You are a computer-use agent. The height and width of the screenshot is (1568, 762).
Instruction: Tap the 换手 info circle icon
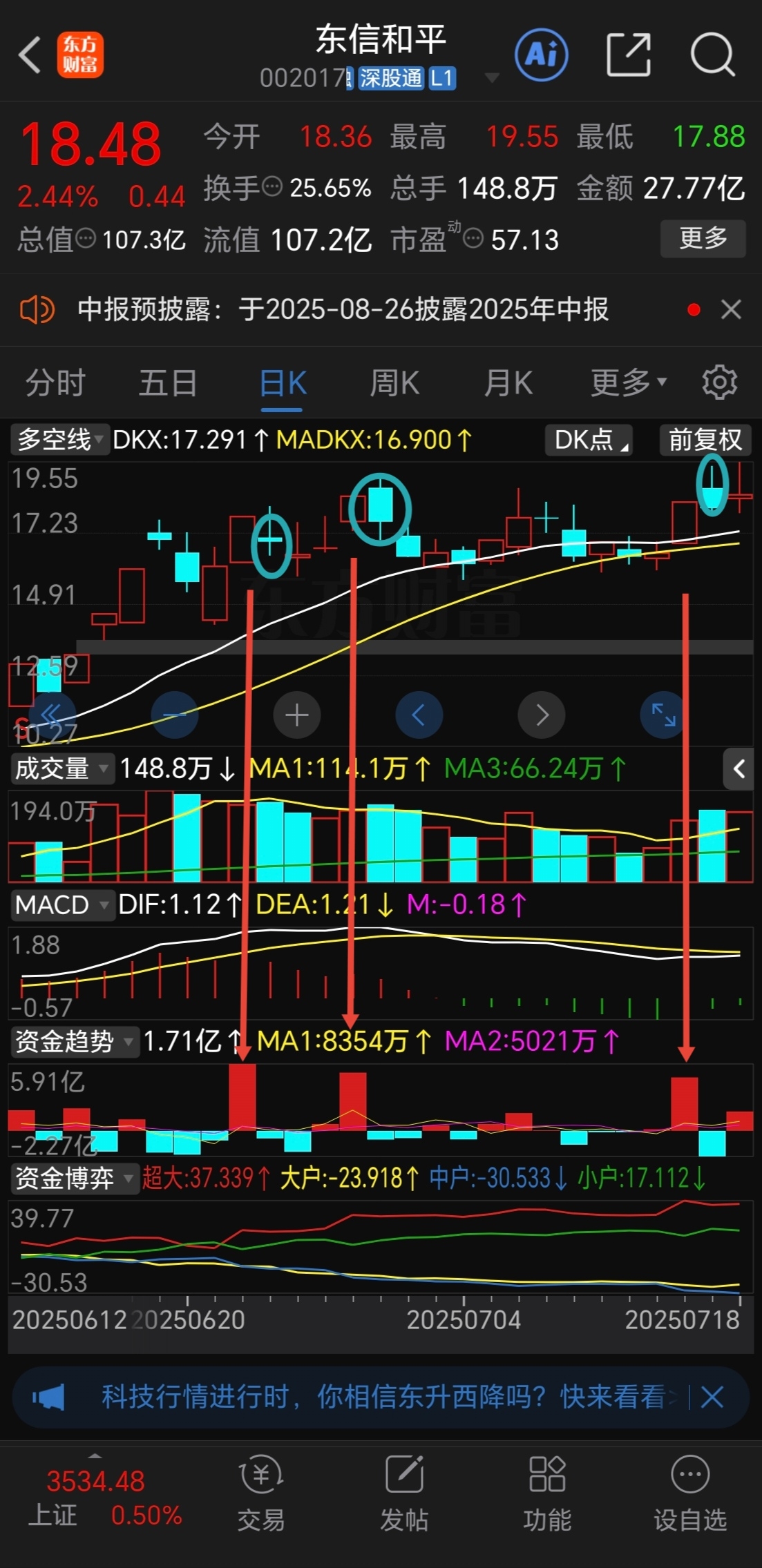[273, 186]
